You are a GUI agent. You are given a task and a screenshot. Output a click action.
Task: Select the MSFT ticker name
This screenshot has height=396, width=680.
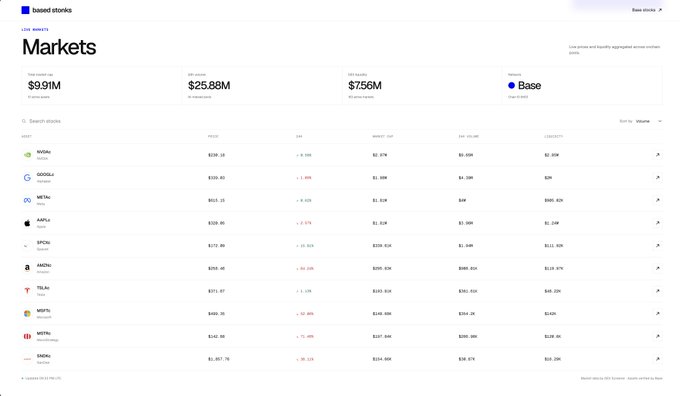43,311
